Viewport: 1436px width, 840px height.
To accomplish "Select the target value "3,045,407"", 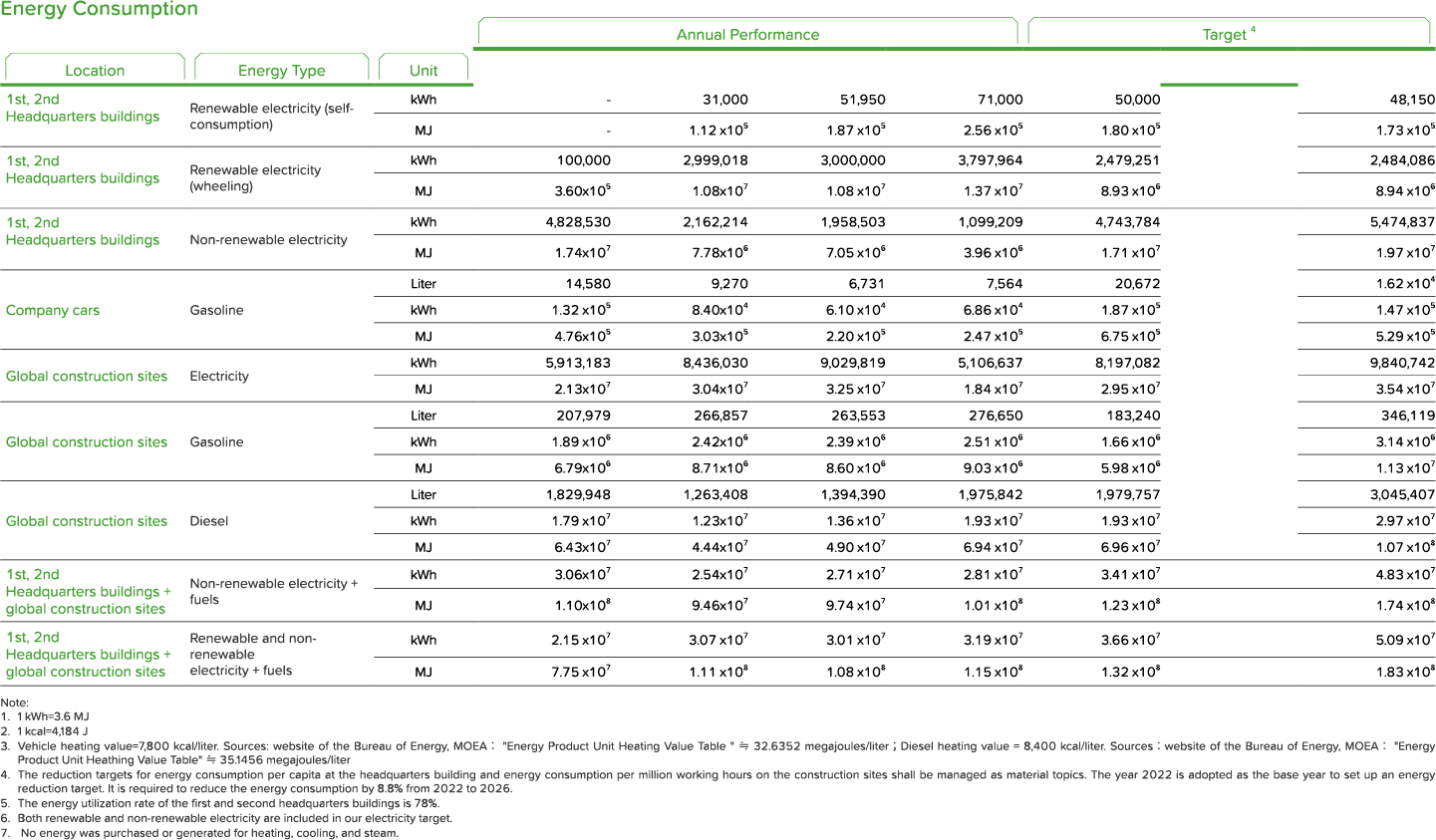I will click(x=1402, y=494).
